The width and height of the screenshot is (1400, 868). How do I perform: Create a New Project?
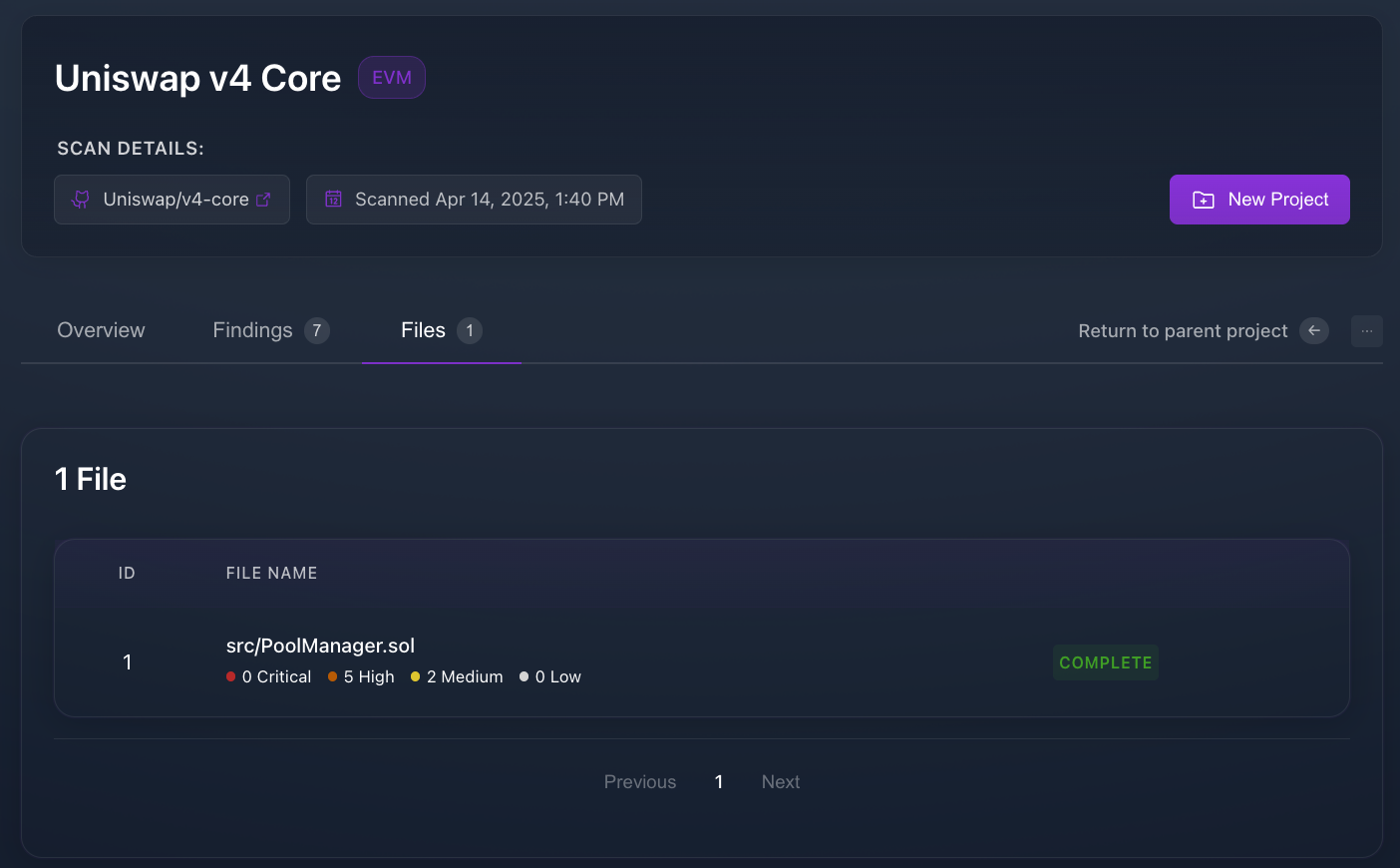coord(1259,200)
